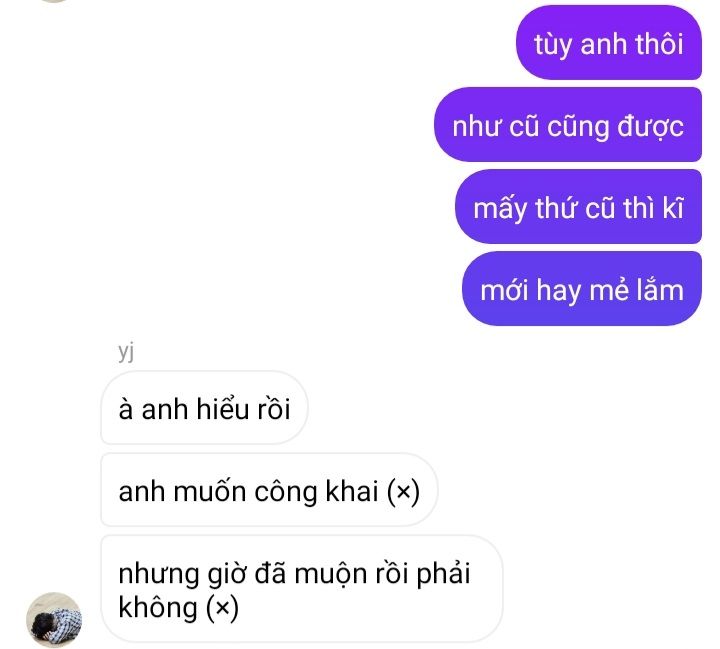Click the word 'nhưng' in yj's last message
Screen dimensions: 720x649
(x=159, y=576)
